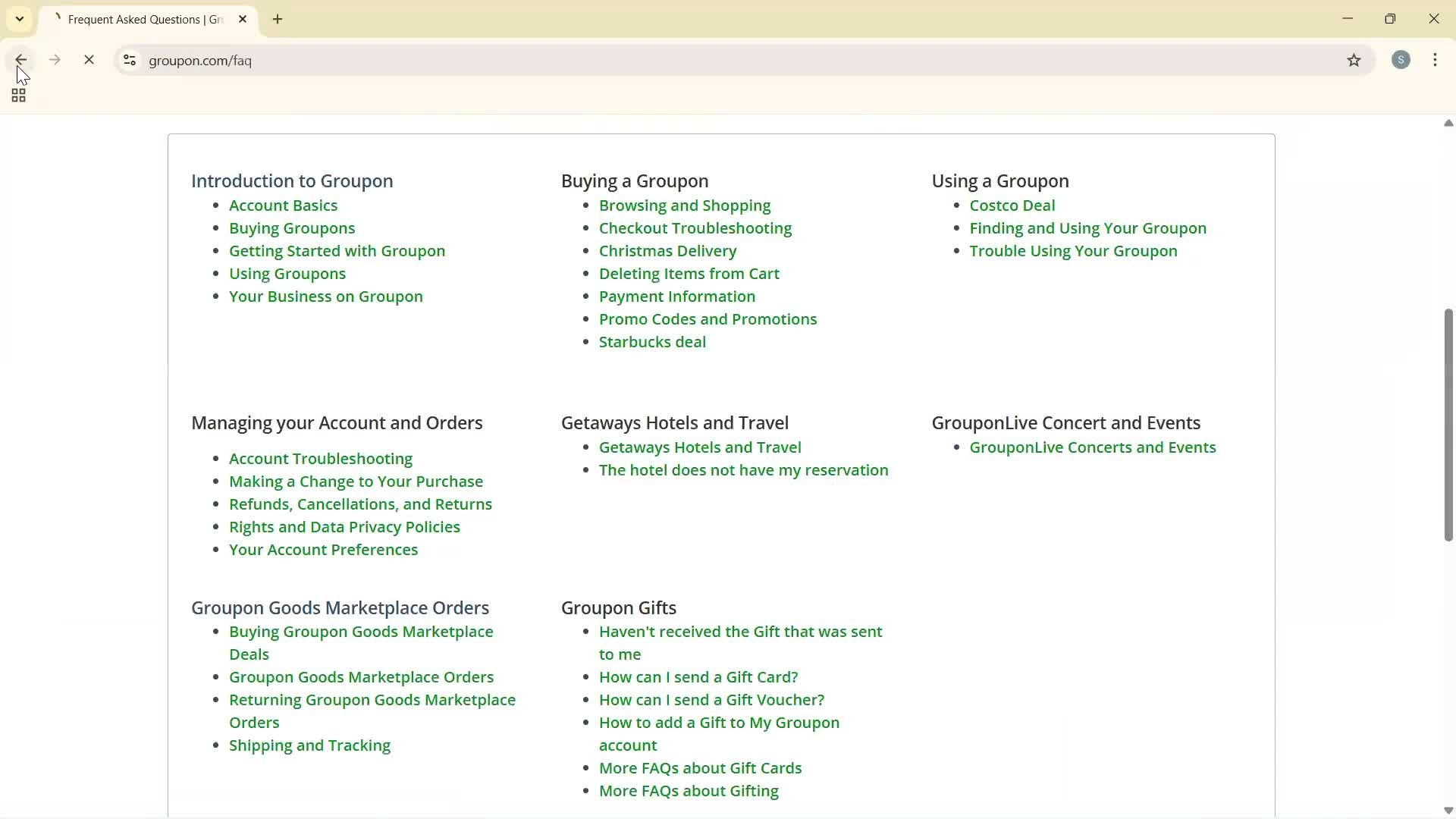This screenshot has height=819, width=1456.
Task: Click the scroll-down arrow on the scrollbar
Action: pyautogui.click(x=1447, y=811)
